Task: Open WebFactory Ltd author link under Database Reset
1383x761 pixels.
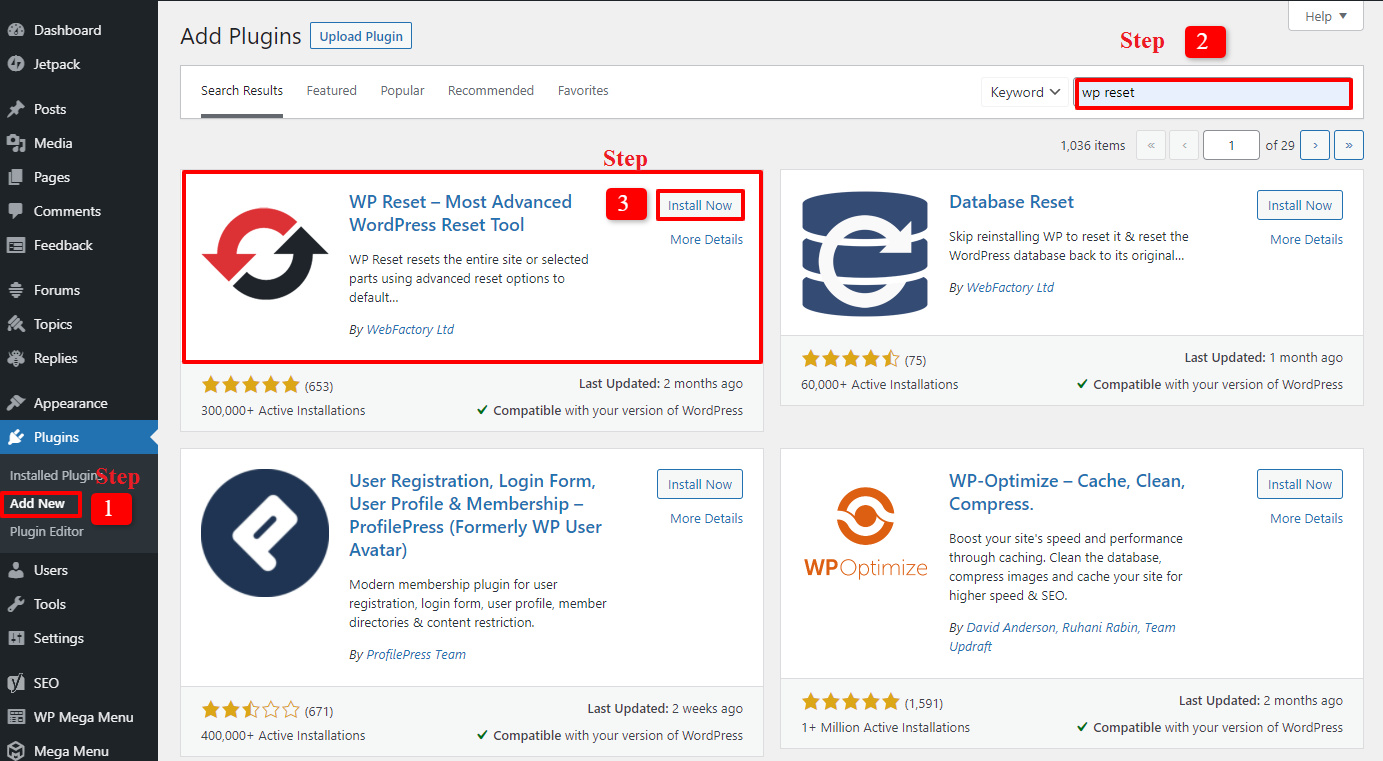Action: pos(1010,287)
